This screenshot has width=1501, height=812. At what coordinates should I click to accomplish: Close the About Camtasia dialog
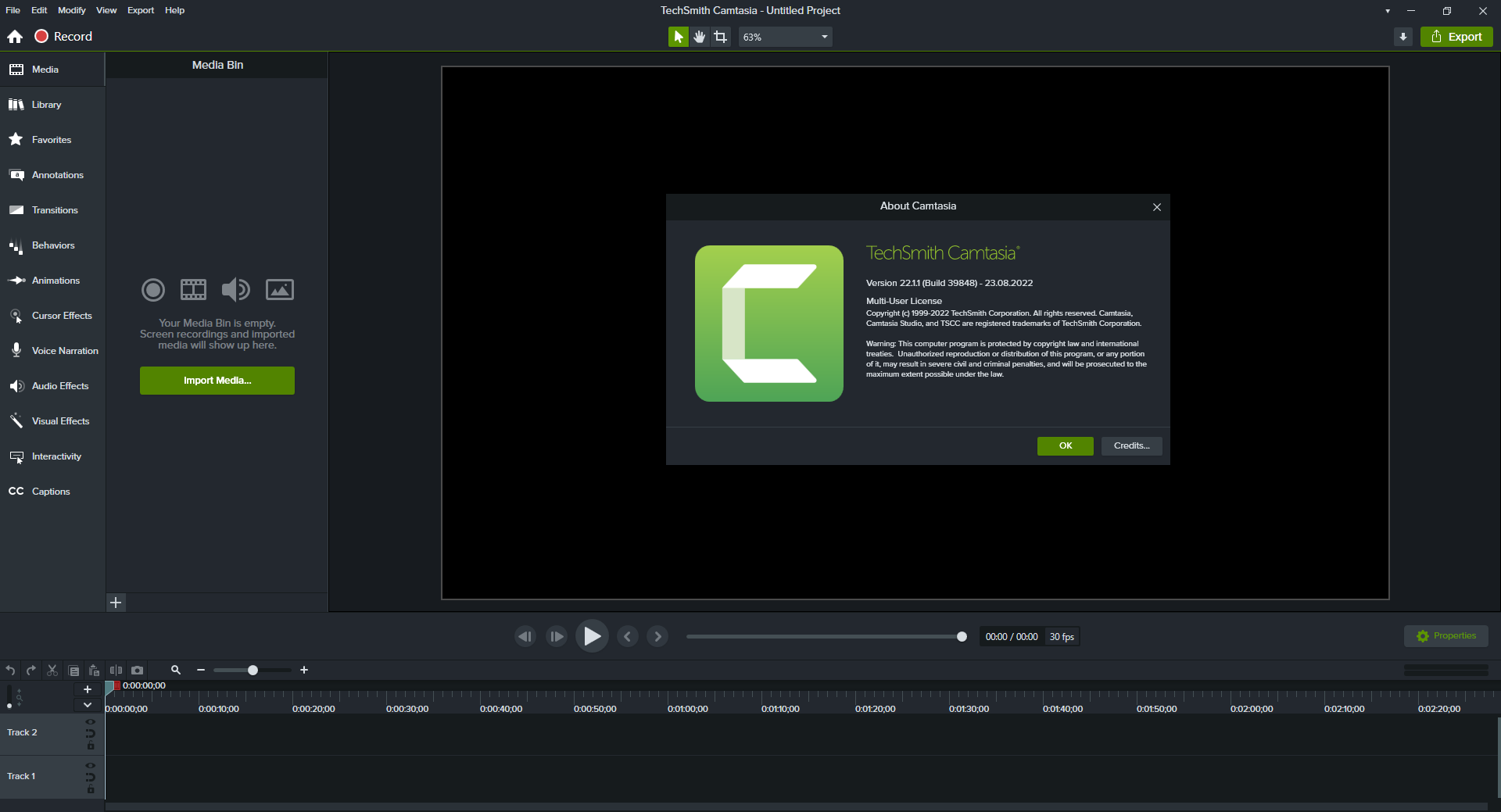(x=1157, y=207)
